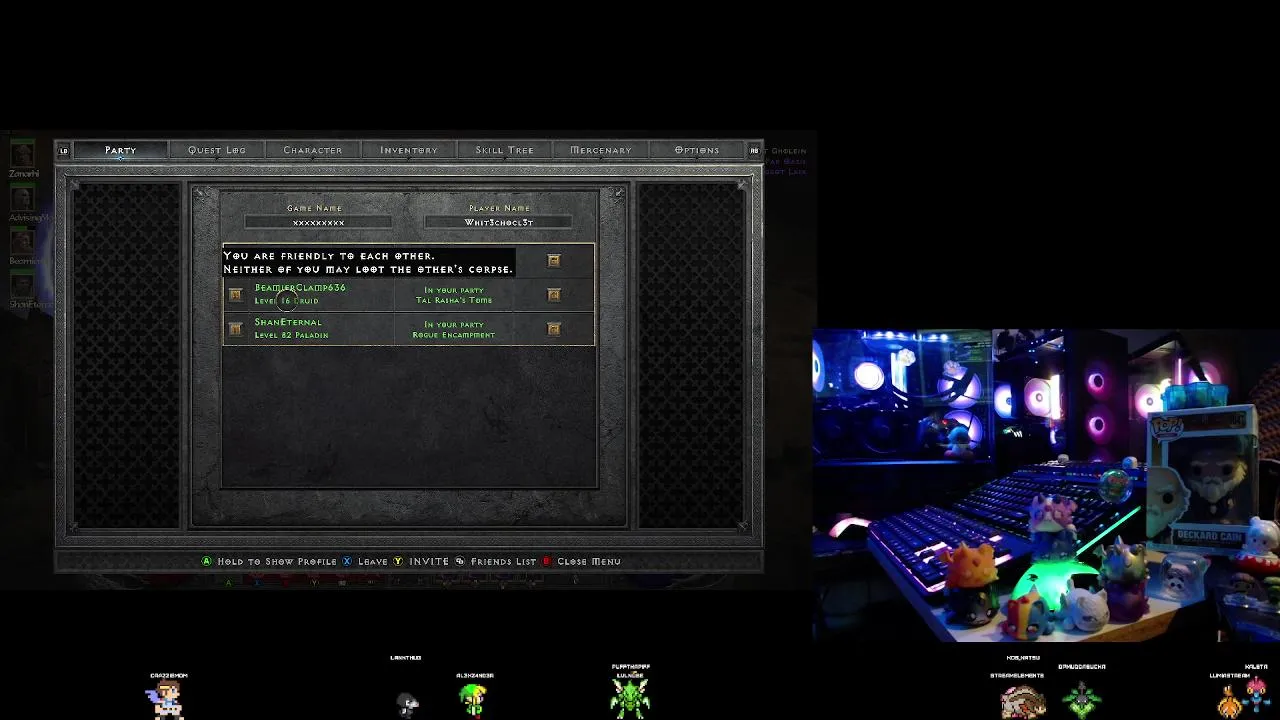Click the LB bumper icon beside Party
The height and width of the screenshot is (720, 1280).
pos(64,151)
